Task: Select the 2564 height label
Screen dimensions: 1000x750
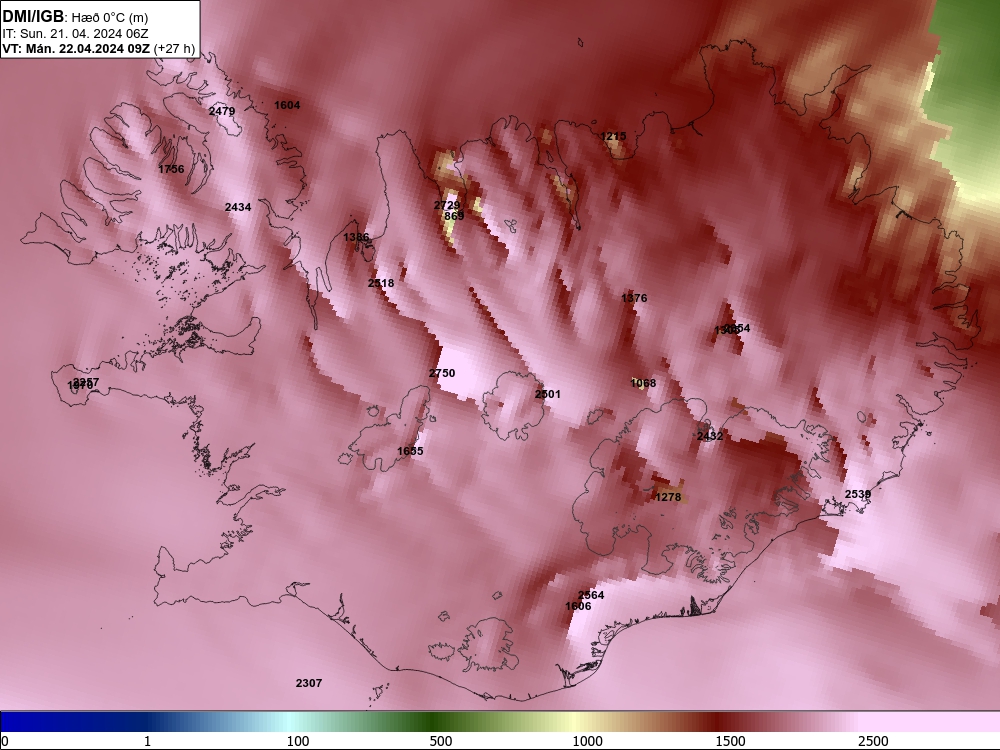Action: click(x=591, y=595)
